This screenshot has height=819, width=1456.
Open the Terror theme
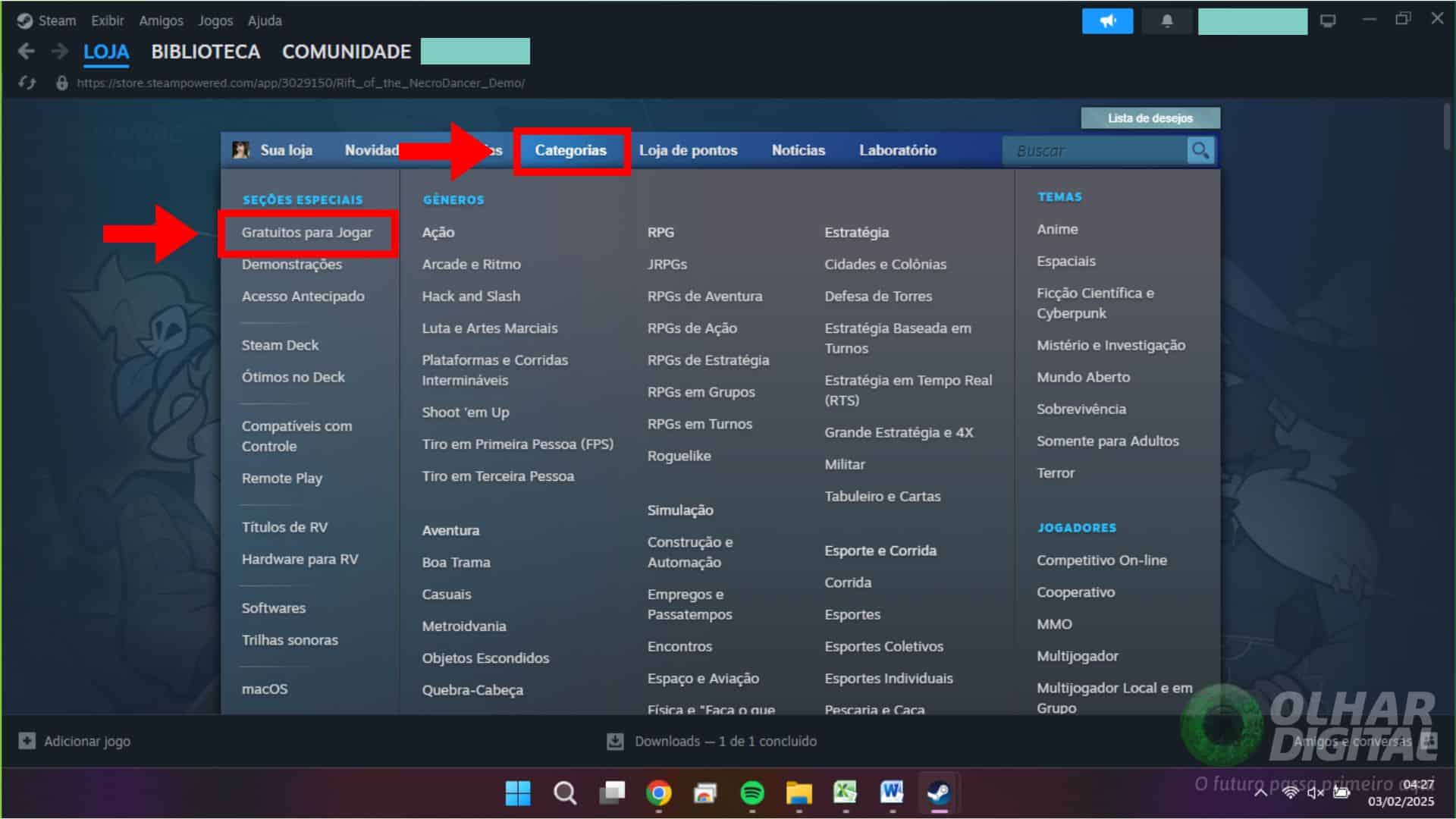tap(1056, 472)
